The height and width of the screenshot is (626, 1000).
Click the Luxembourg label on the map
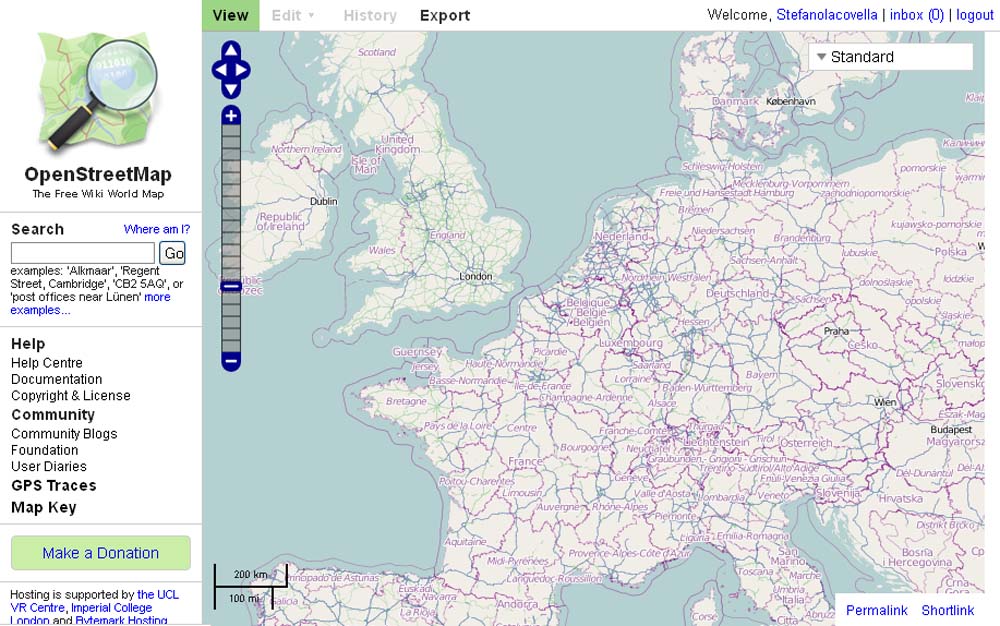[x=631, y=343]
